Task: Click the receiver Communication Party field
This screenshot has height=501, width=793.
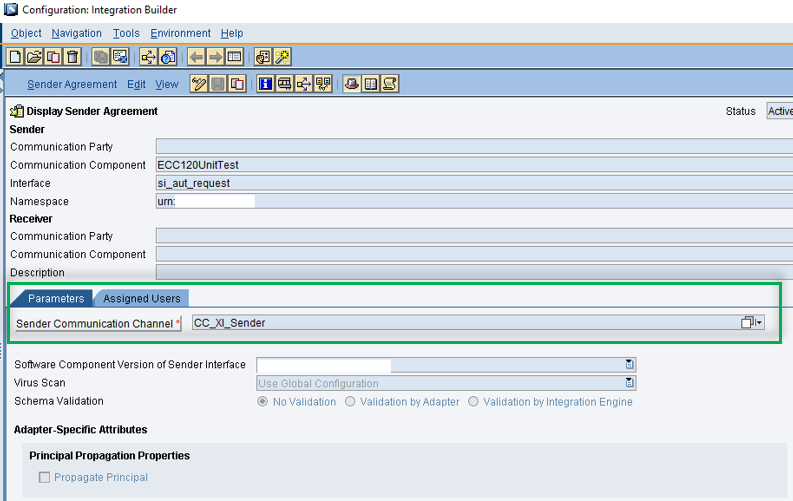Action: (474, 236)
